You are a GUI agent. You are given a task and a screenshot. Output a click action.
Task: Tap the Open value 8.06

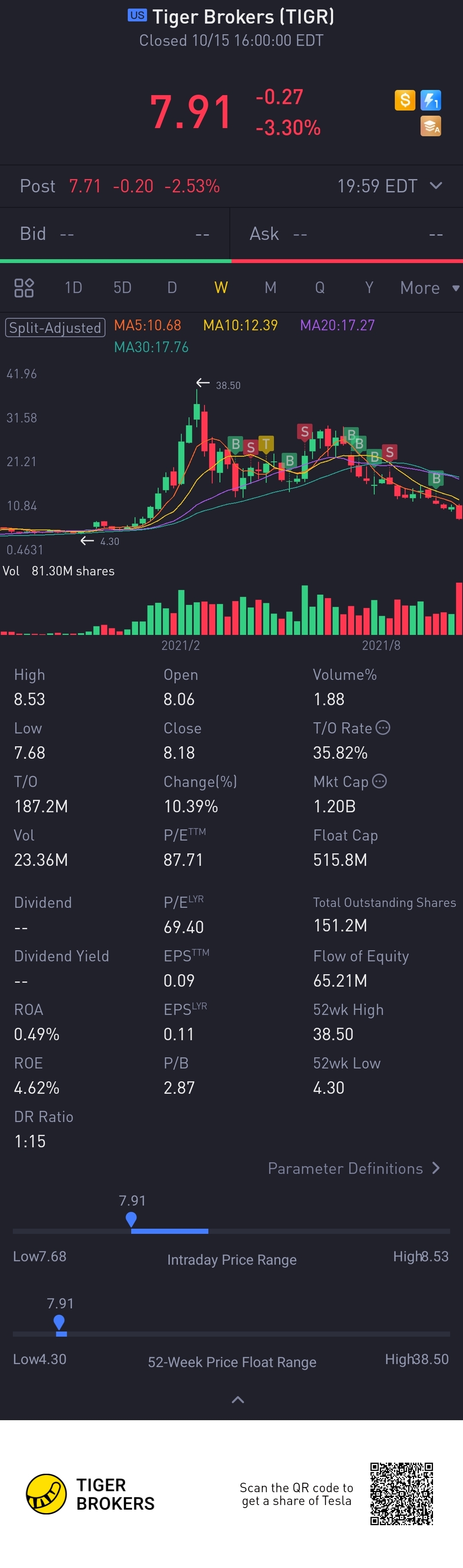tap(179, 700)
